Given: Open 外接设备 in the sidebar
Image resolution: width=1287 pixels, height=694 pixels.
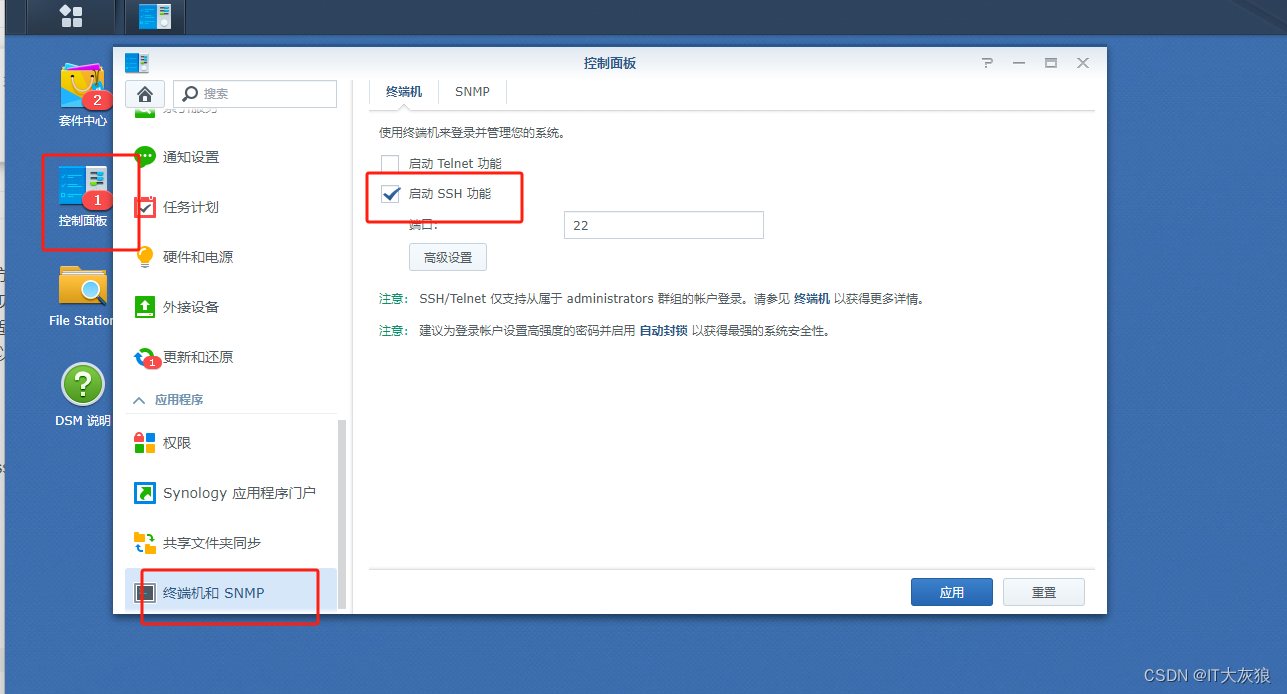Looking at the screenshot, I should coord(231,307).
